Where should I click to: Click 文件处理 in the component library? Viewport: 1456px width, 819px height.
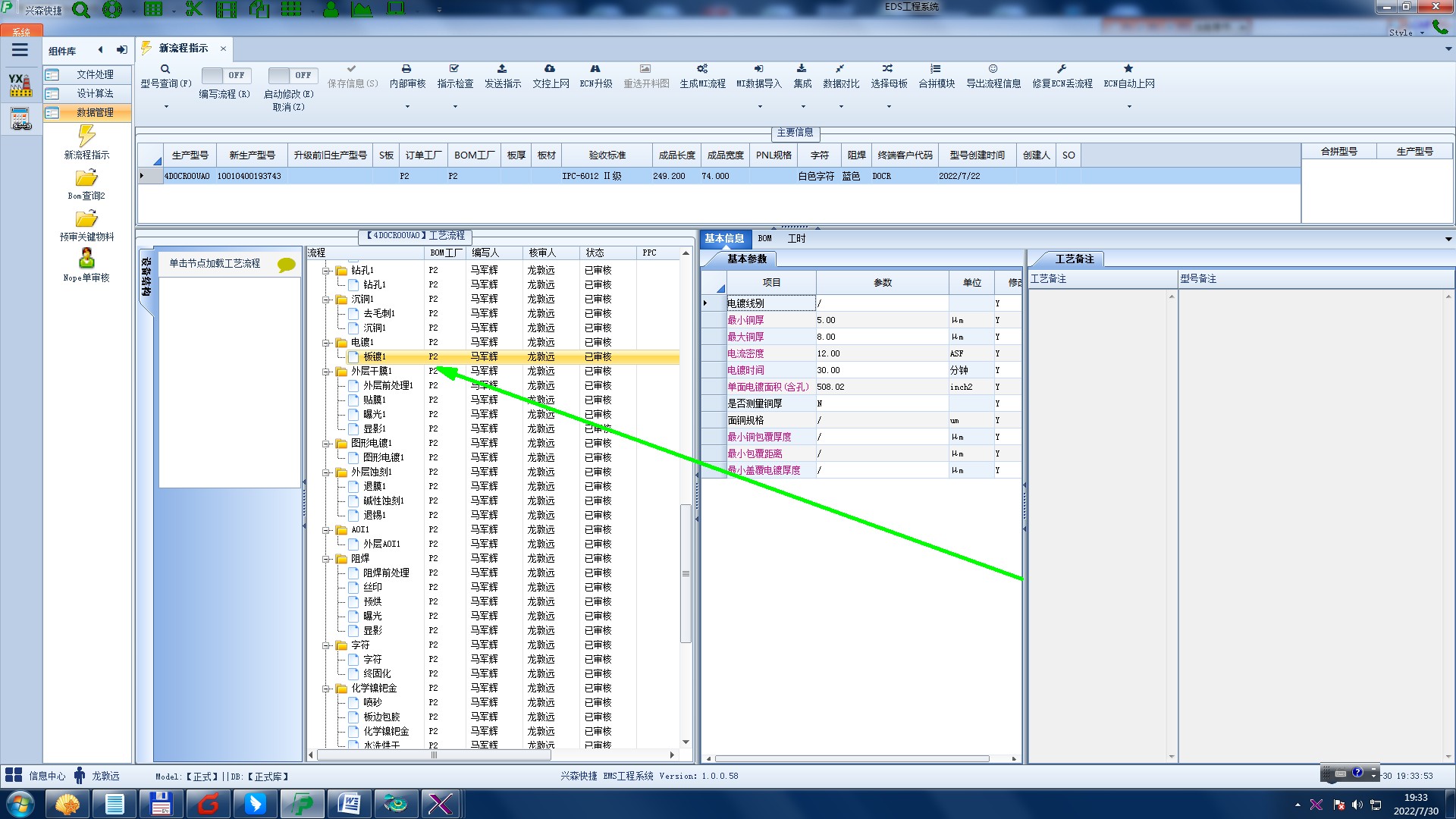[95, 74]
